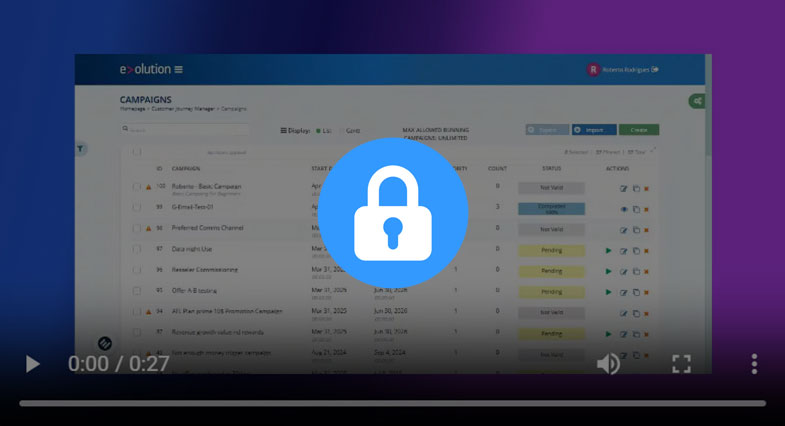Enter fullscreen mode for the video
Viewport: 785px width, 426px height.
pyautogui.click(x=681, y=364)
